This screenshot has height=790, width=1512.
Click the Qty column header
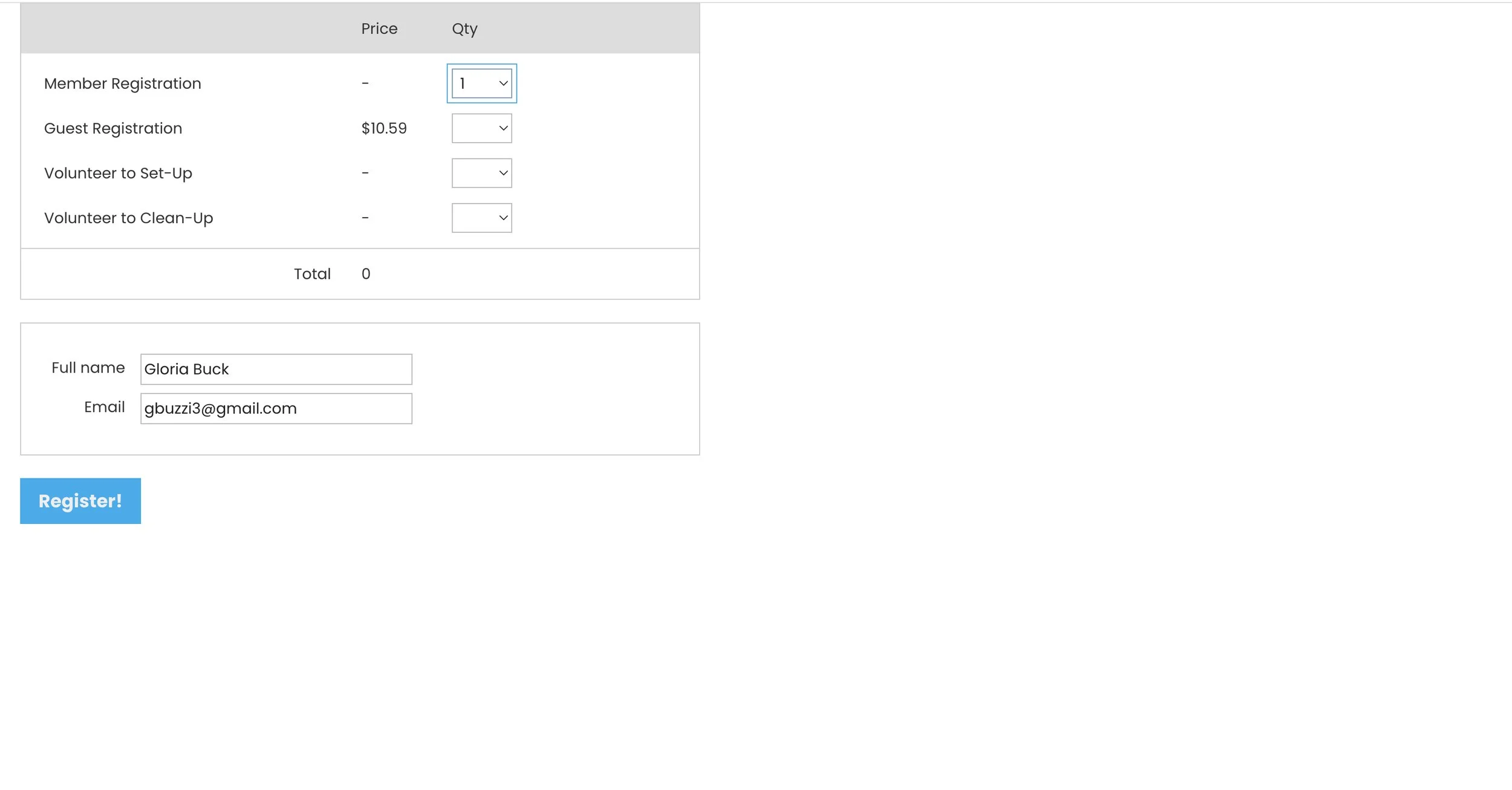tap(464, 28)
